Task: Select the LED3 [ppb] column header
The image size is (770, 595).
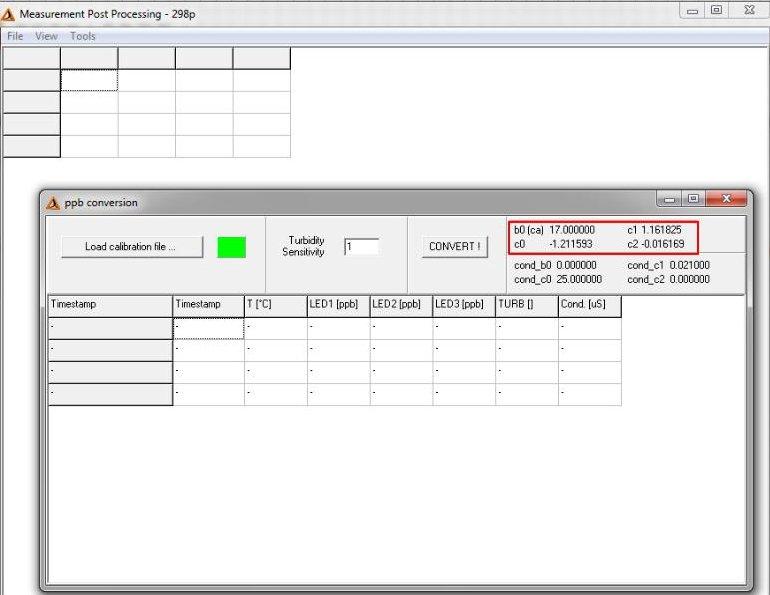Action: (463, 304)
